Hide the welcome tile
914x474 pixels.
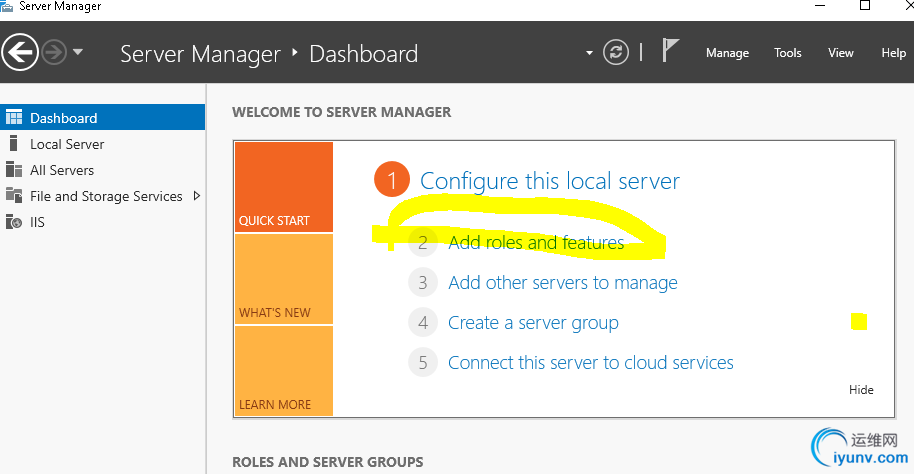pyautogui.click(x=861, y=389)
